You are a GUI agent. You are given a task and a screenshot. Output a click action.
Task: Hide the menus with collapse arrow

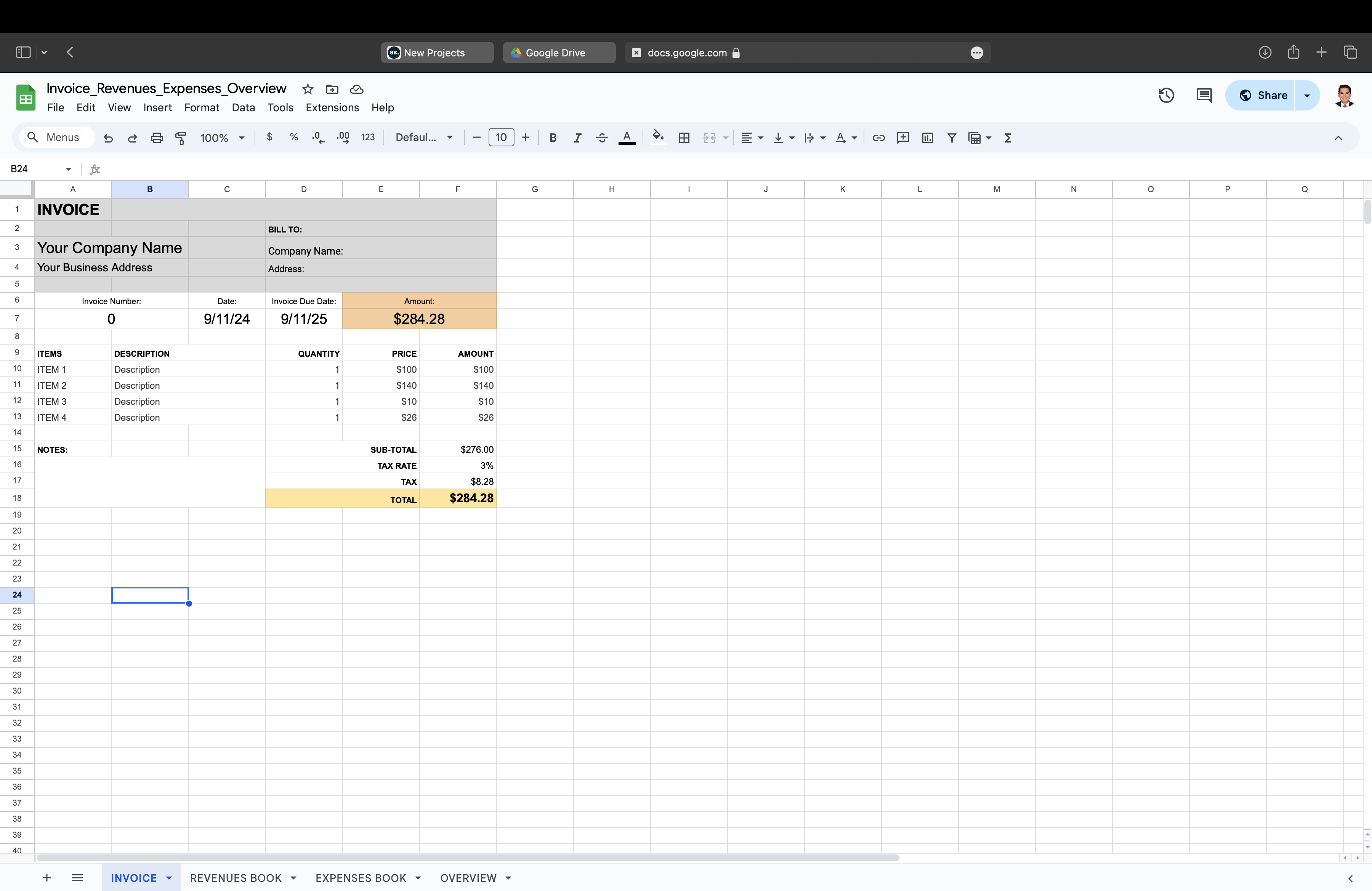[1338, 138]
